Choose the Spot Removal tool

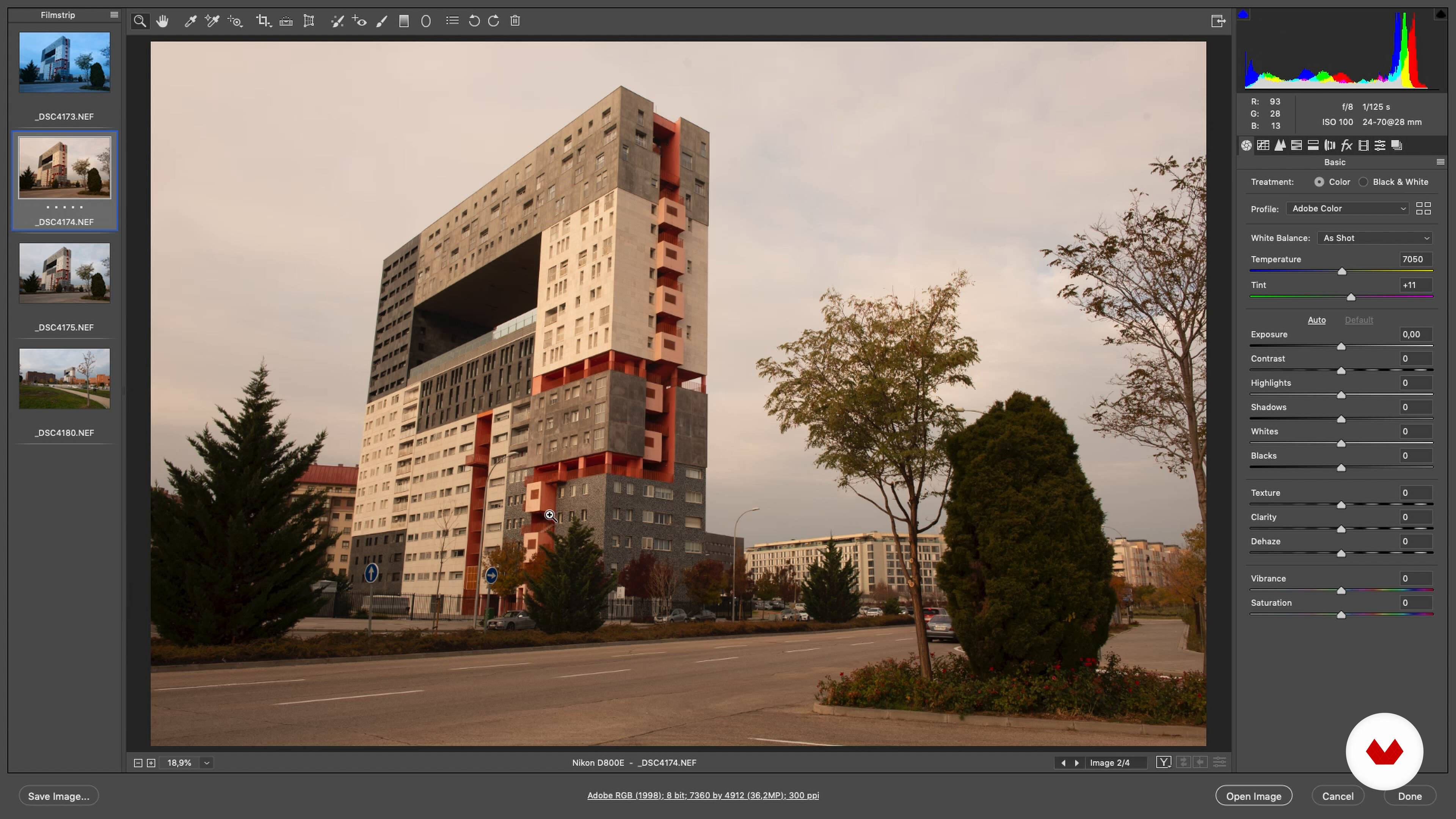[337, 22]
